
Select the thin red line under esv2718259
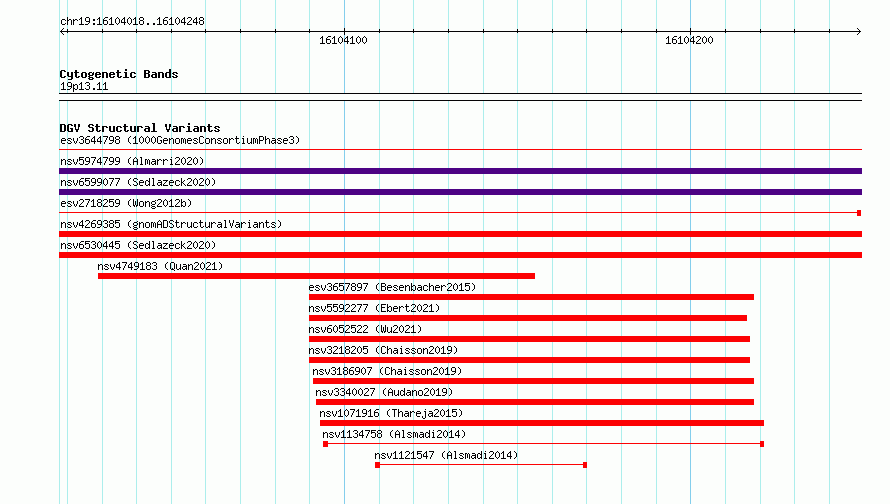460,213
